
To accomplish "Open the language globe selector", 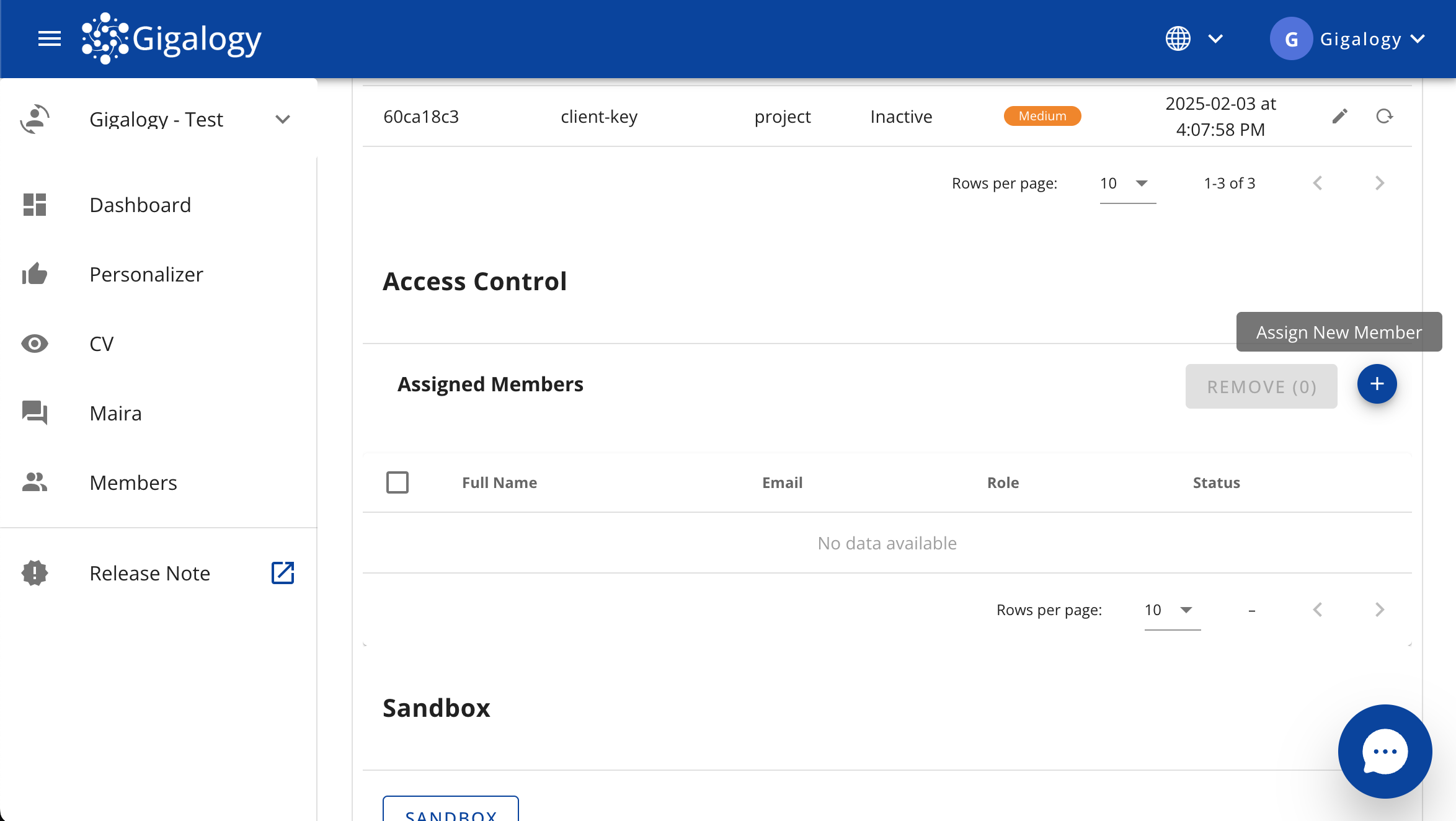I will (x=1178, y=38).
